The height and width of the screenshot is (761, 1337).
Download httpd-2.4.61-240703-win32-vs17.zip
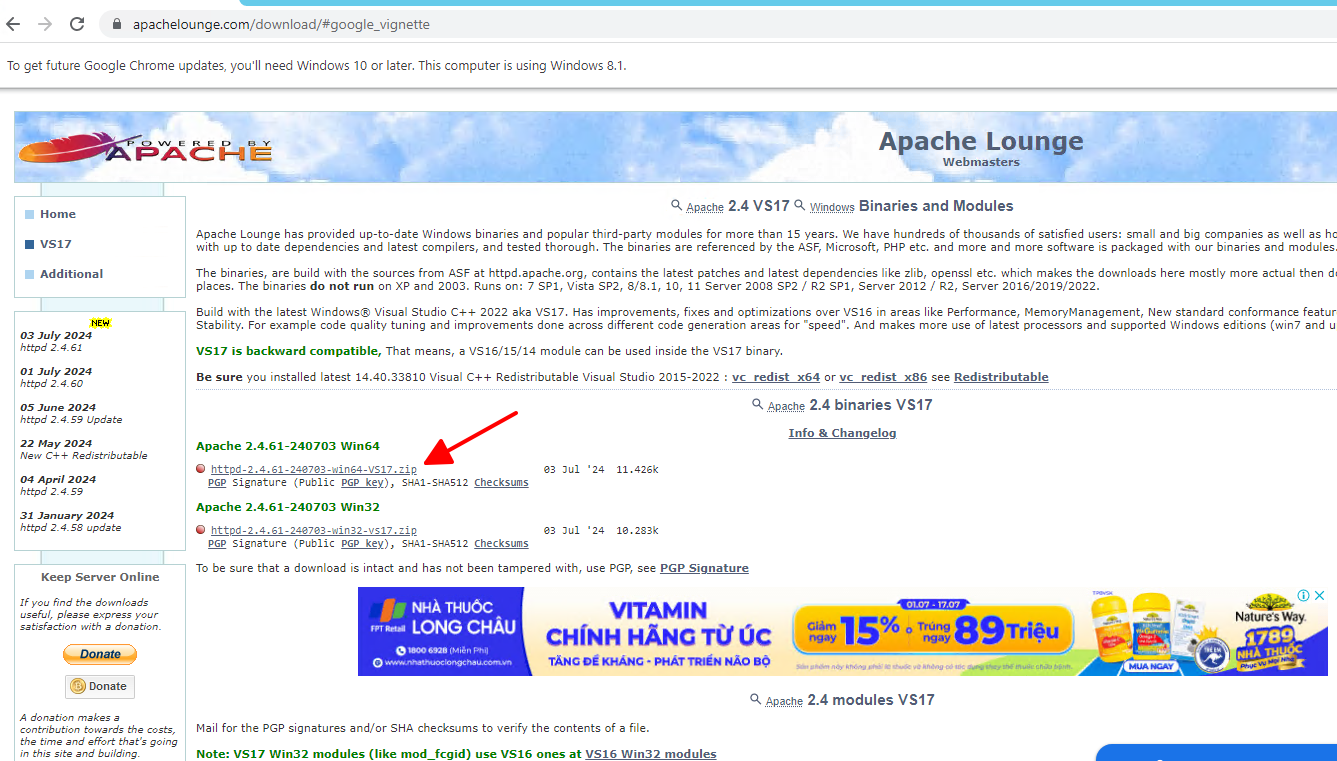pos(313,530)
